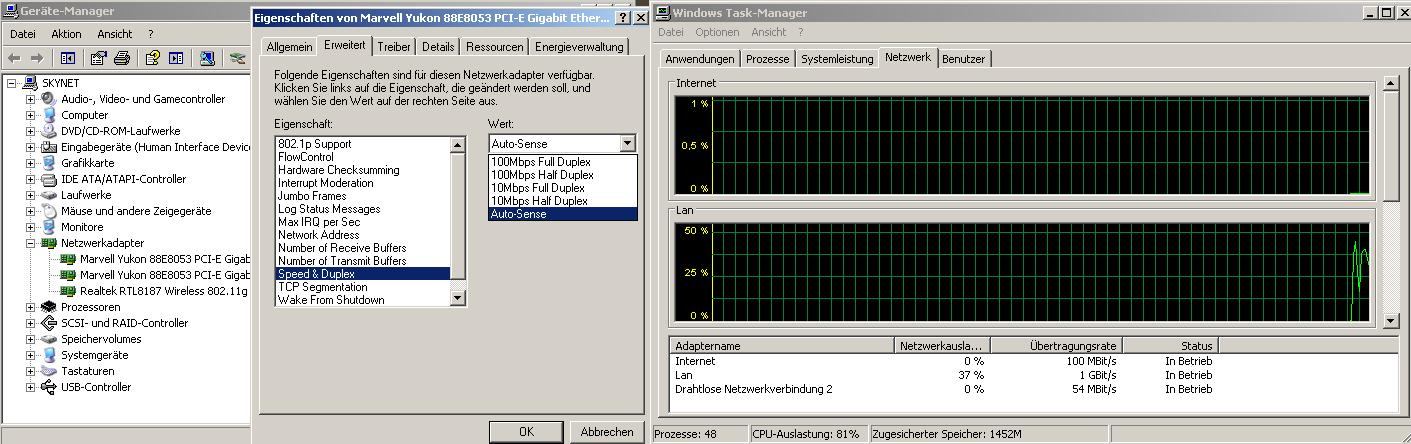Viewport: 1411px width, 444px height.
Task: Click the OK button
Action: [x=526, y=432]
